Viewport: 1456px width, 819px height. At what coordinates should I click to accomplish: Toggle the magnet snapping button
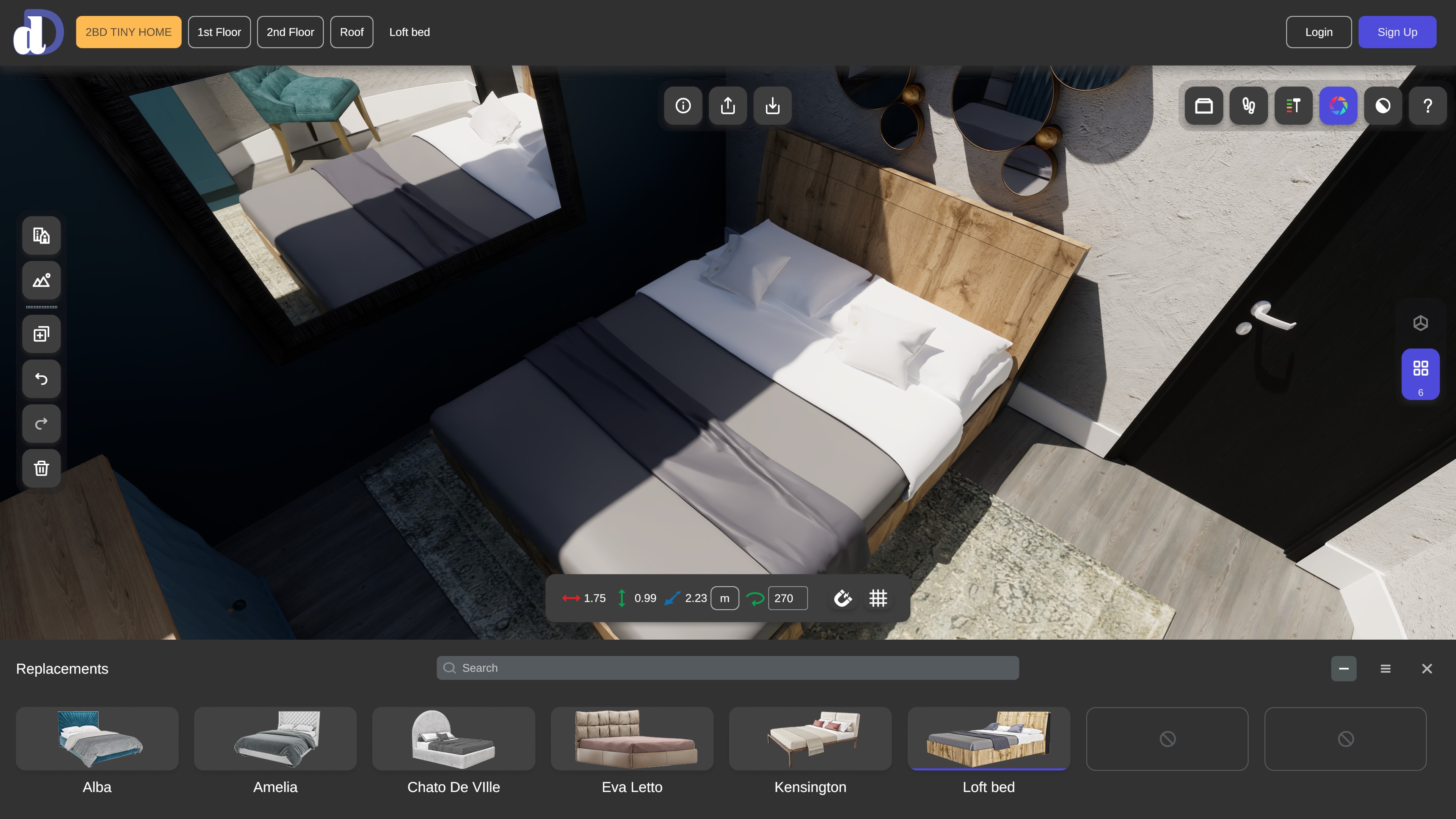click(843, 598)
